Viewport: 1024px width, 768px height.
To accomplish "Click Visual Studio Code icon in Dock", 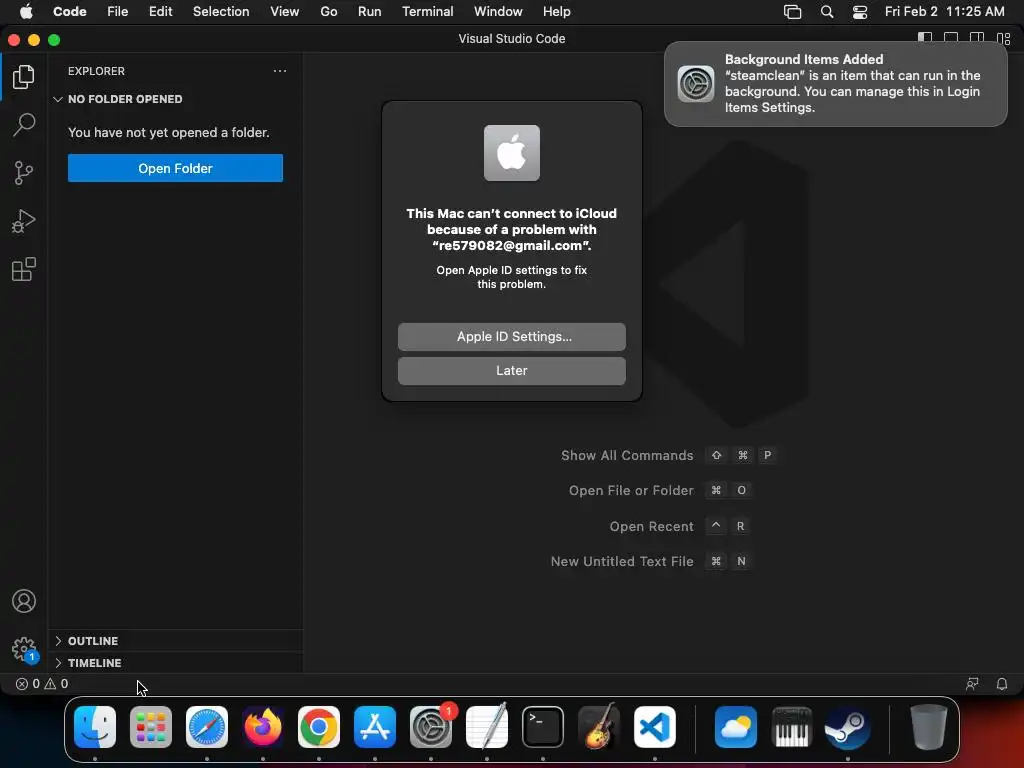I will click(654, 727).
